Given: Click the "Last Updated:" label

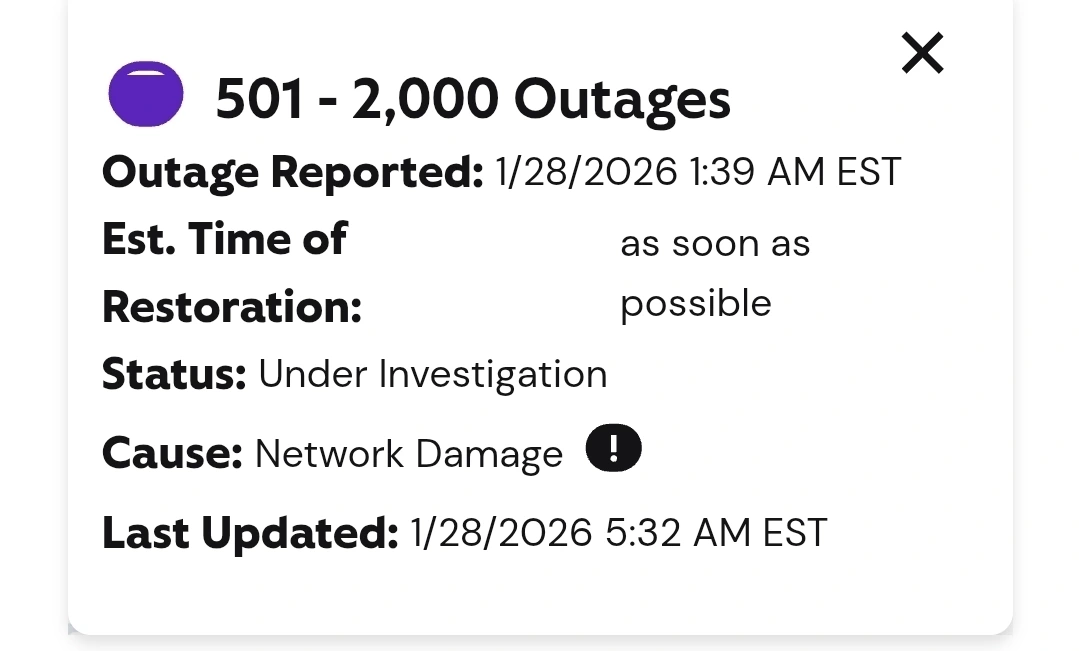Looking at the screenshot, I should 250,533.
